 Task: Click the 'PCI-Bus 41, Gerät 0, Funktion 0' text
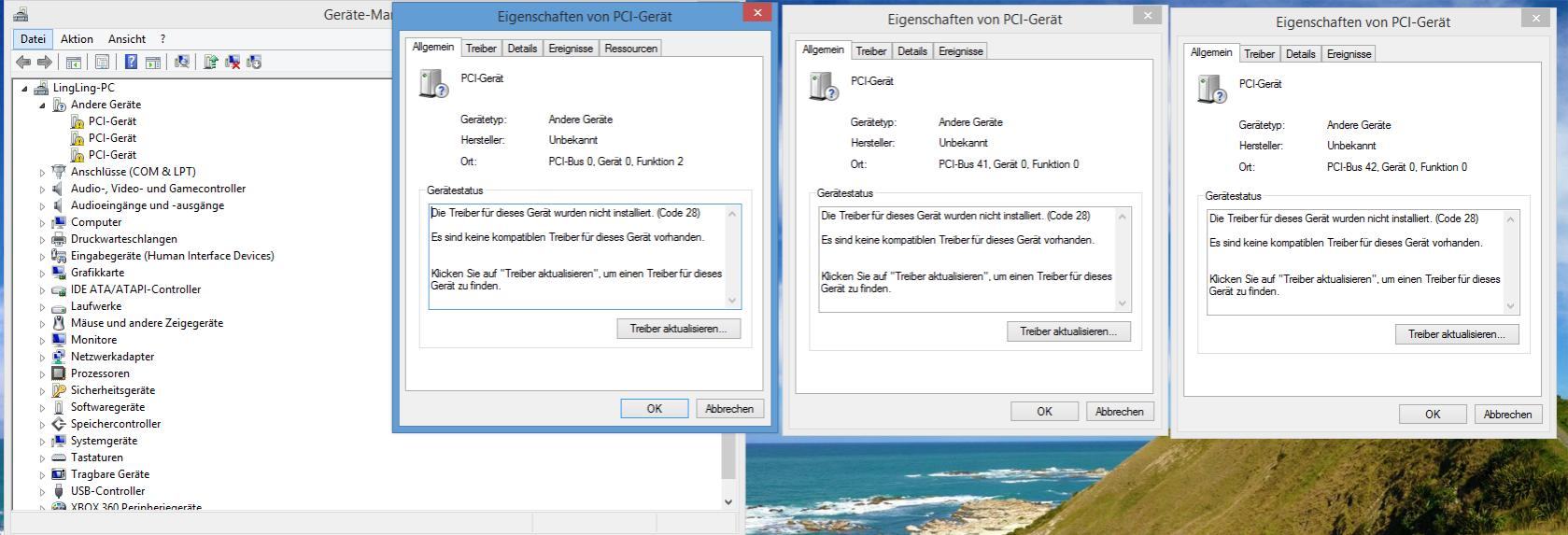point(1009,164)
